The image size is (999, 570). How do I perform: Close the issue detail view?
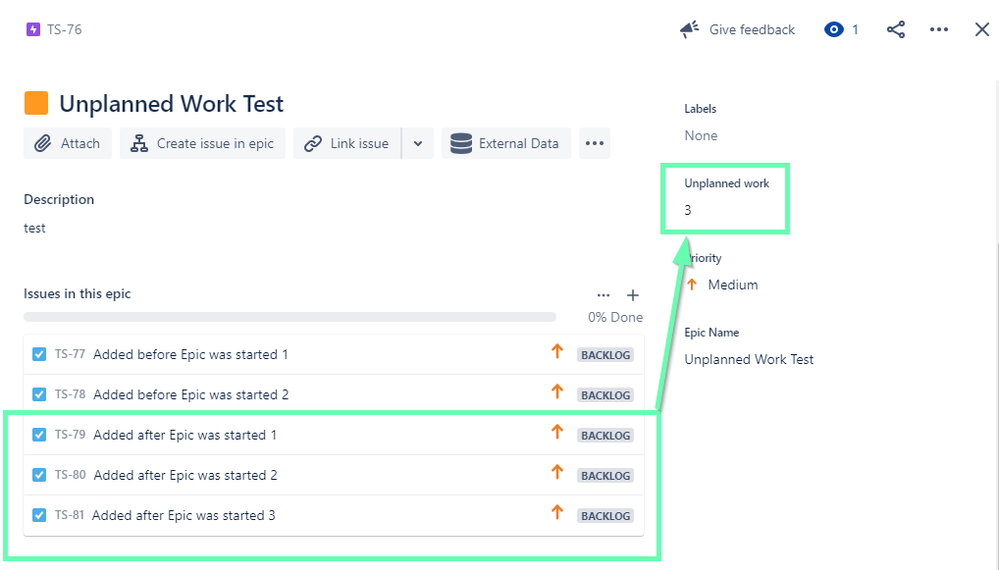pos(982,29)
